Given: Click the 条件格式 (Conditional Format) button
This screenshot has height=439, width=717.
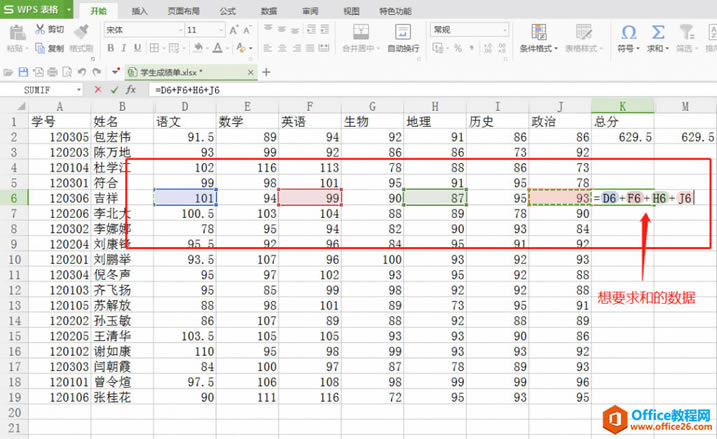Looking at the screenshot, I should pos(536,38).
